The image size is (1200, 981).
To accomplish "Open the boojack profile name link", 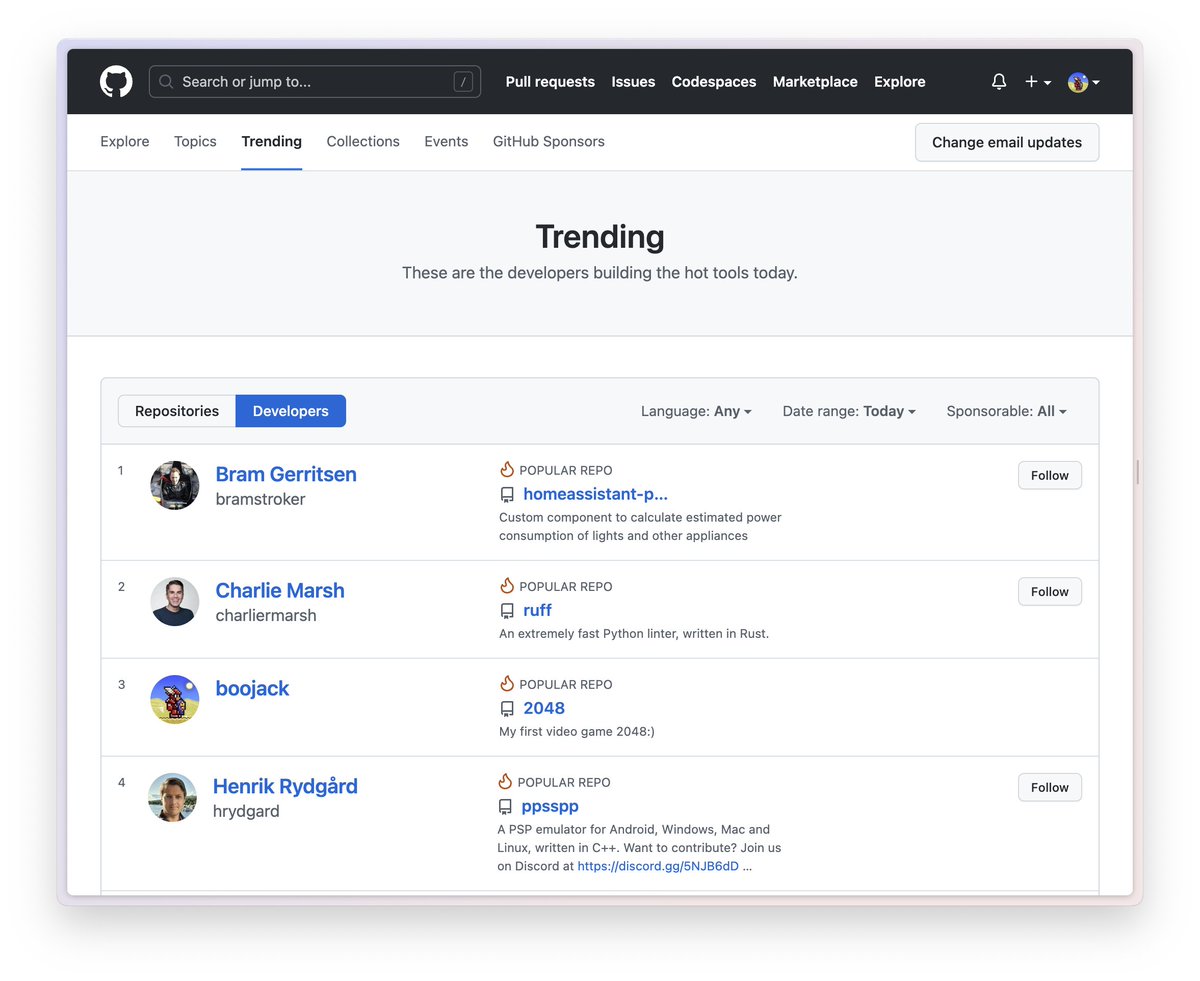I will (252, 688).
